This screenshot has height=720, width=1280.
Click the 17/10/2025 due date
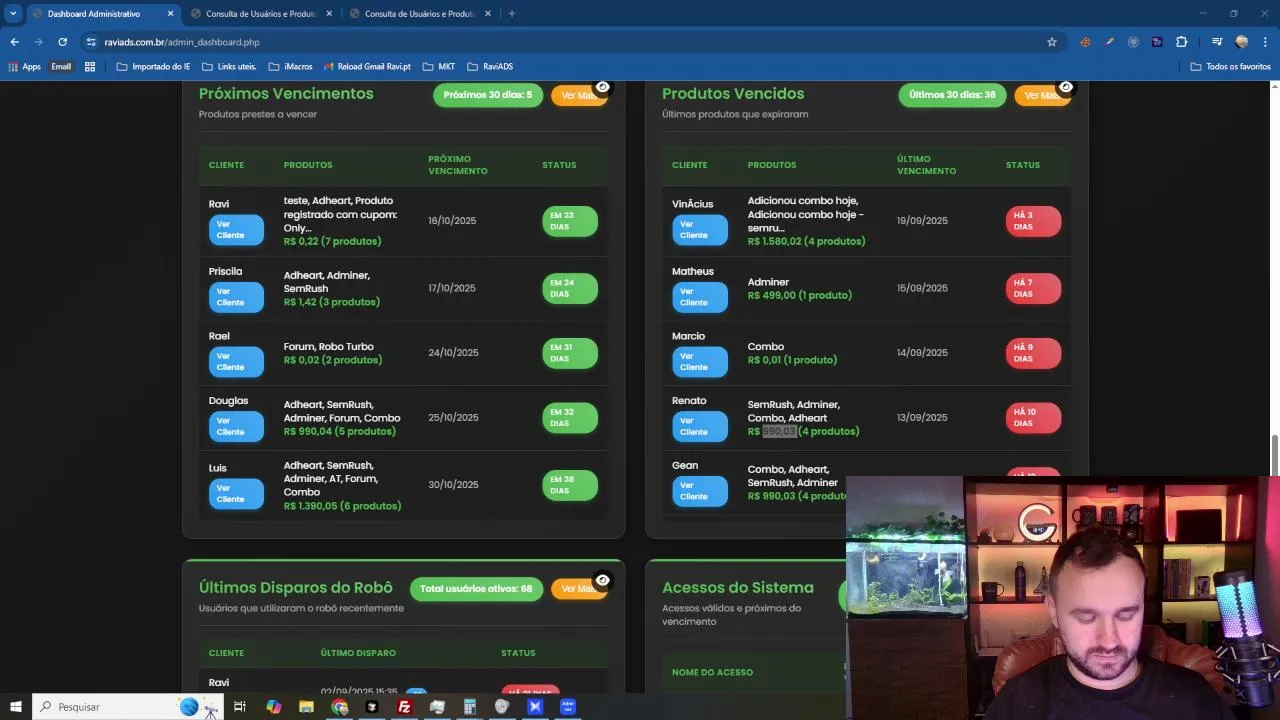(x=452, y=288)
